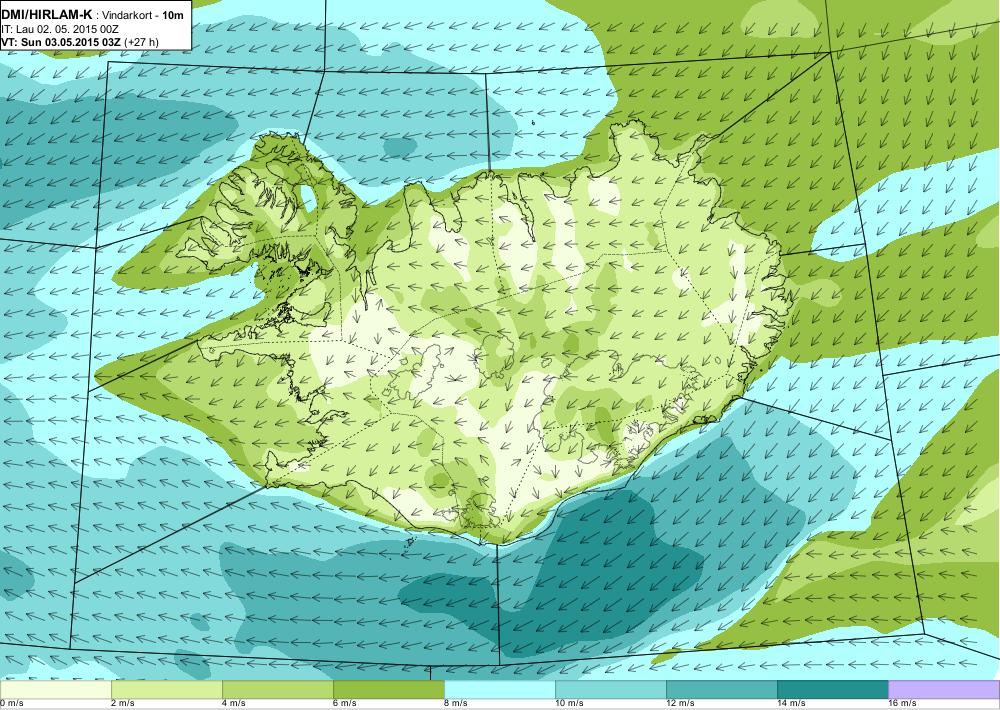Click the 'IT: Lau 02. 05. 2015 00Z' line
The image size is (1000, 710).
60,29
